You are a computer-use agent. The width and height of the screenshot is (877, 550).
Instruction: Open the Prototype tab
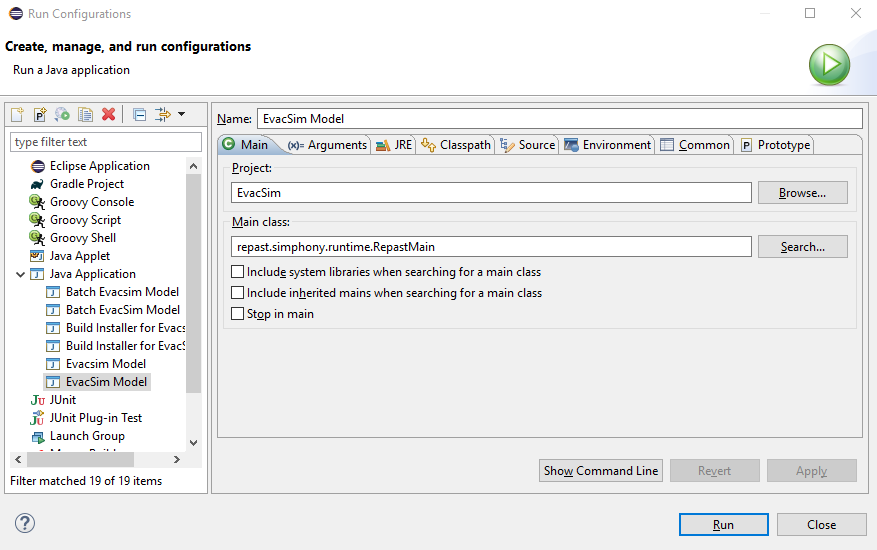click(x=775, y=145)
